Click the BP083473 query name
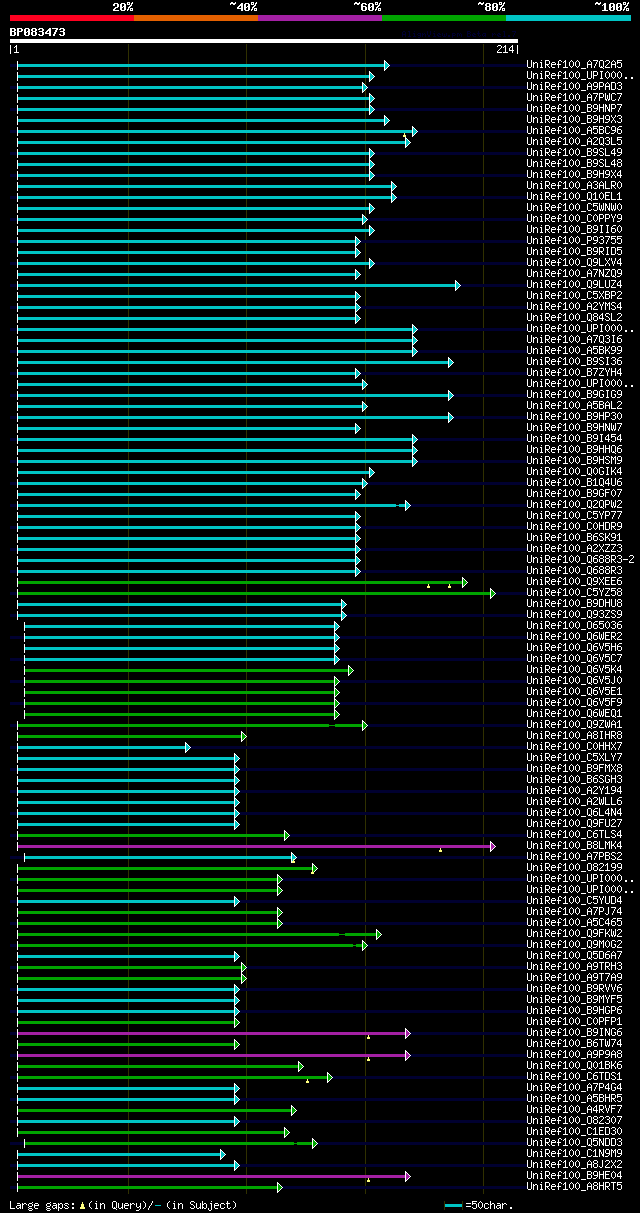The image size is (640, 1213). pyautogui.click(x=38, y=32)
